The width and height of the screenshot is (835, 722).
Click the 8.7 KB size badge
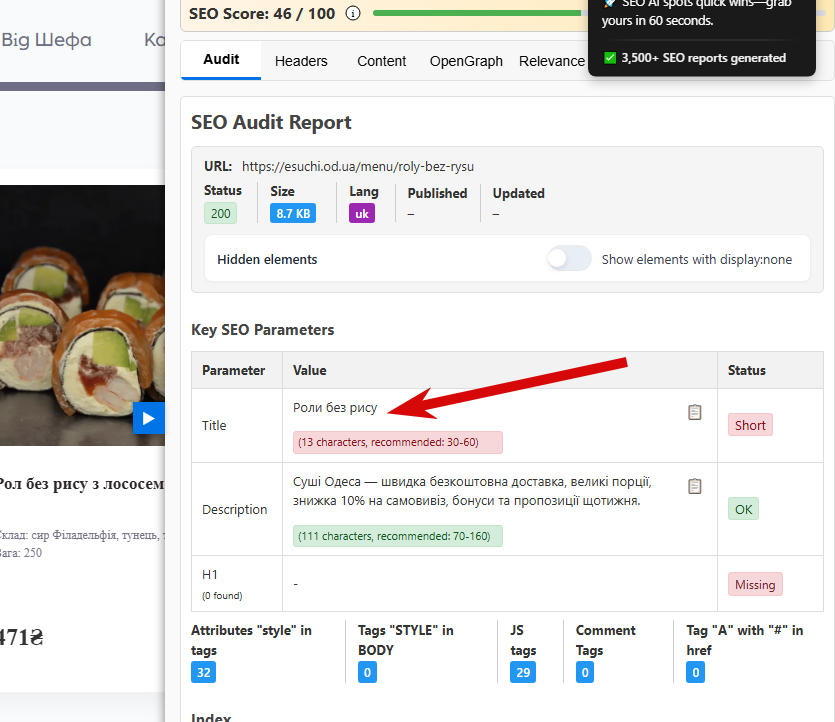[292, 213]
